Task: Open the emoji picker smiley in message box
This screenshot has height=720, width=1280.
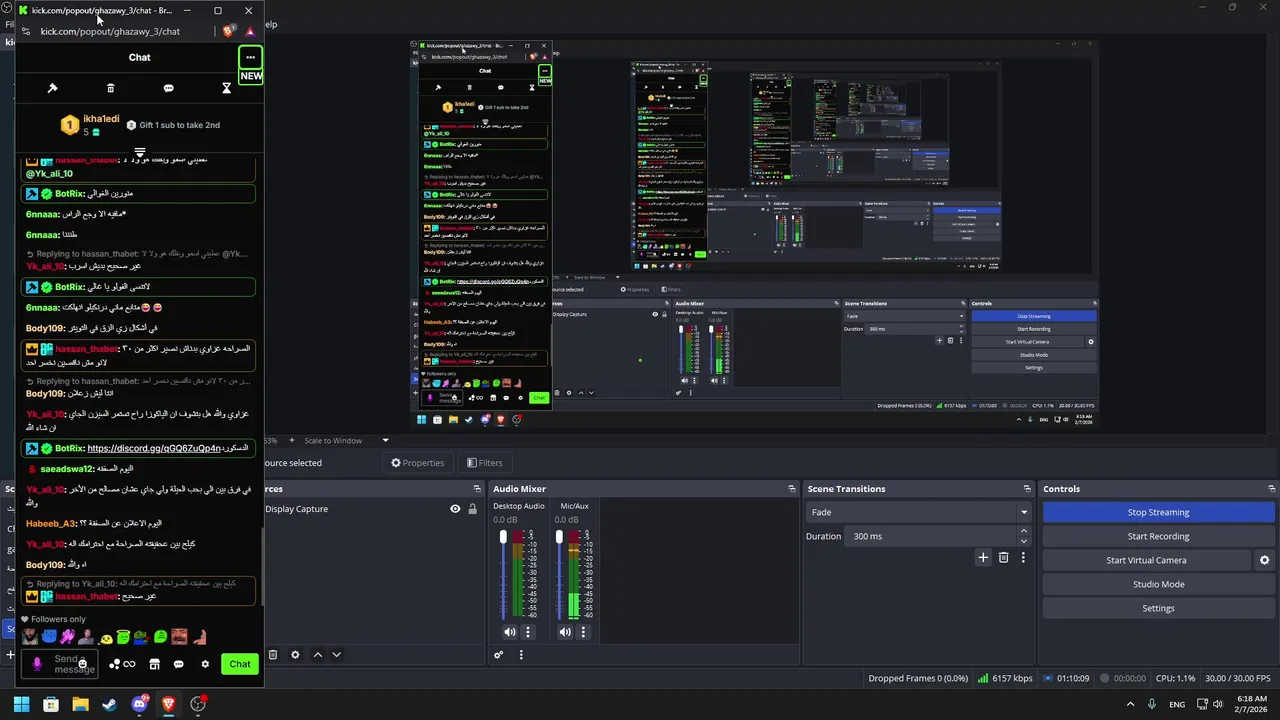Action: coord(82,664)
